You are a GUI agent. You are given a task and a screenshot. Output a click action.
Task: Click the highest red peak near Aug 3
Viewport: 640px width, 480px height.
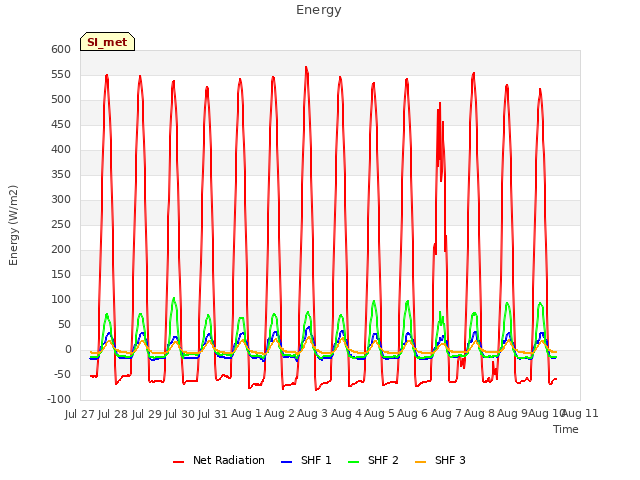306,68
